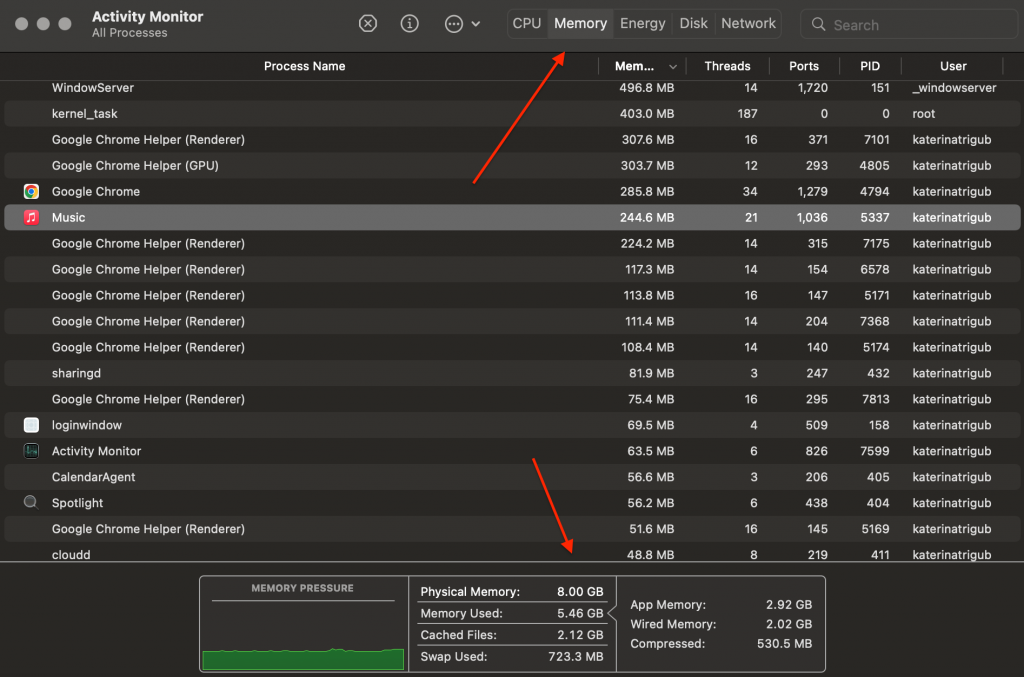The image size is (1024, 677).
Task: Toggle sort direction arrow in Memory column
Action: tap(673, 67)
